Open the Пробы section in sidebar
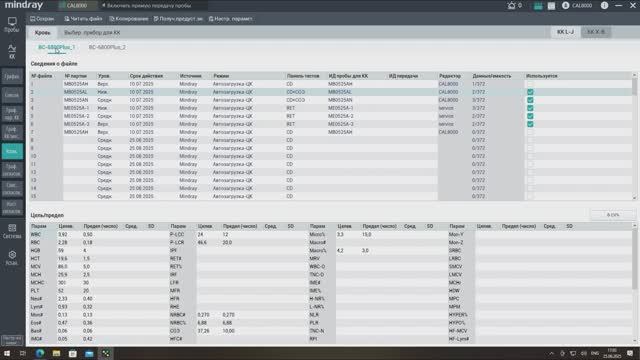 pyautogui.click(x=12, y=24)
